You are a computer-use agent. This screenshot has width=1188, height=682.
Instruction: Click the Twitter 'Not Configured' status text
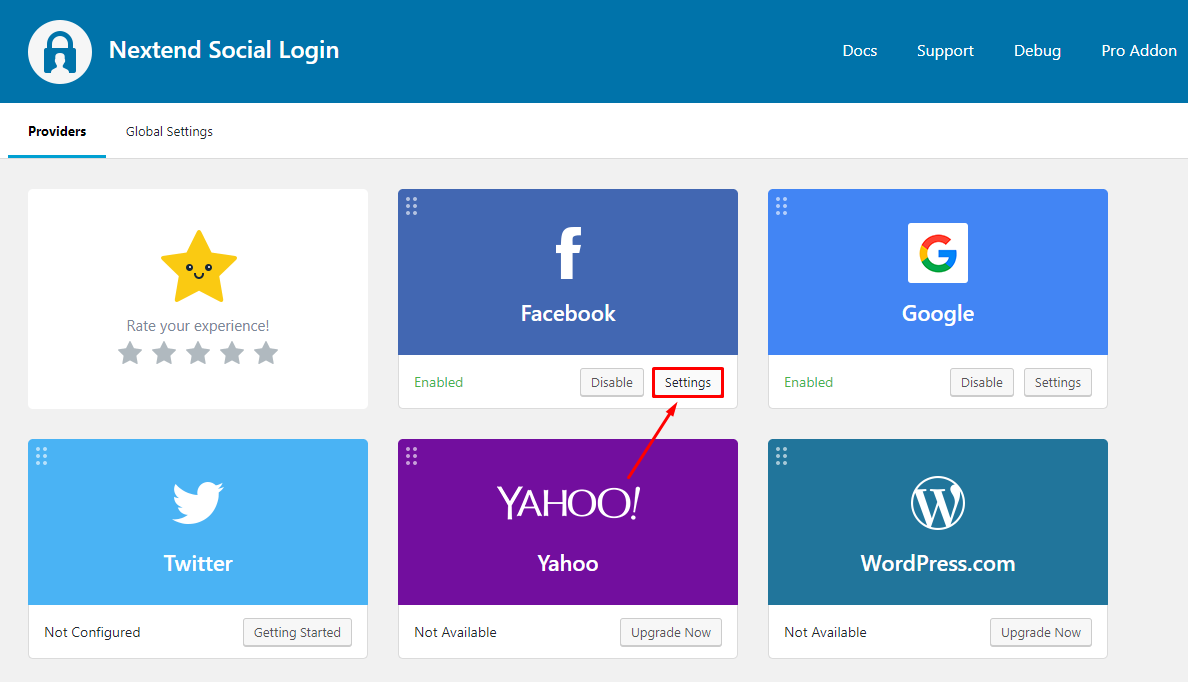tap(92, 633)
